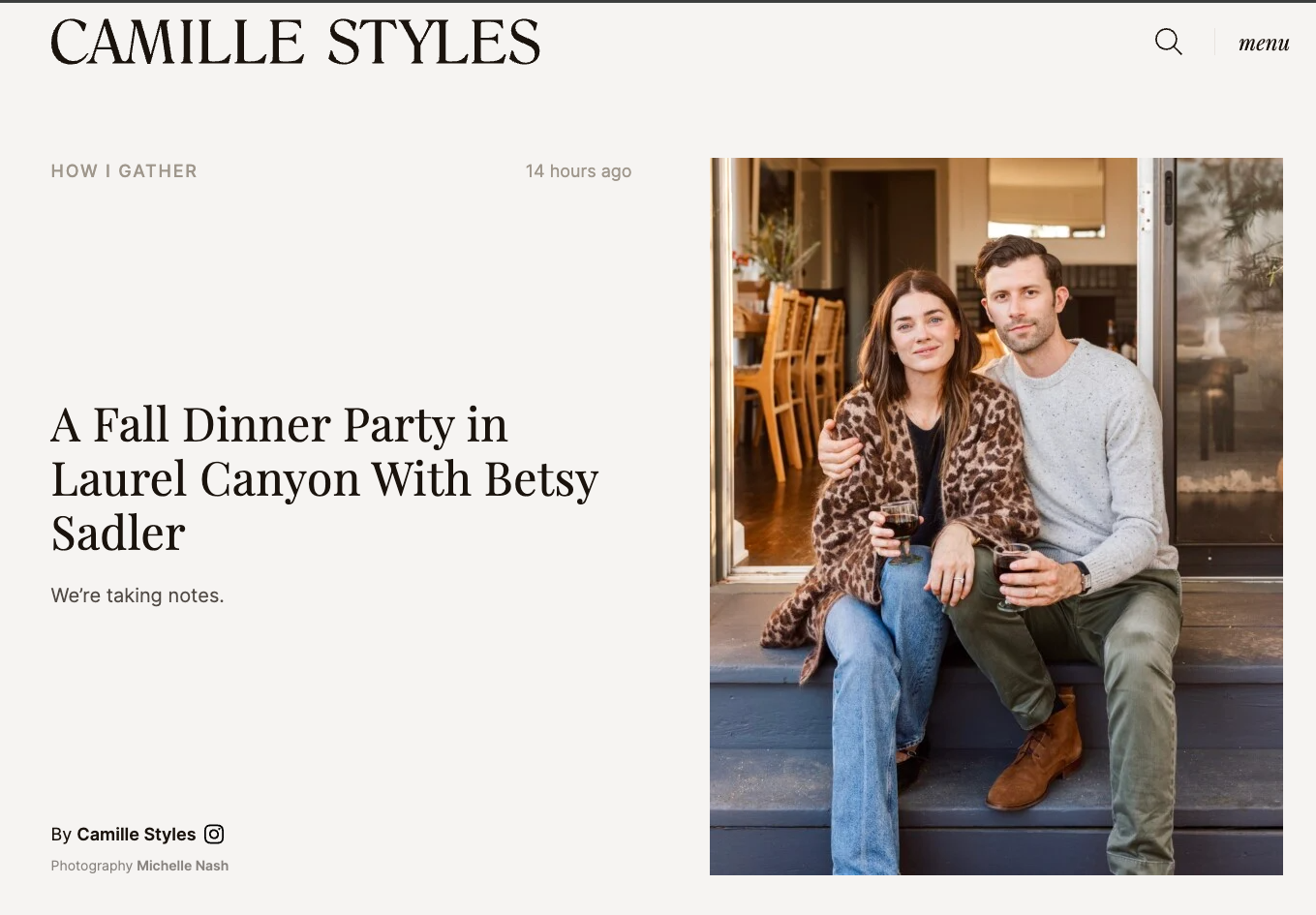
Task: Select the italic menu label in the header
Action: [1264, 42]
